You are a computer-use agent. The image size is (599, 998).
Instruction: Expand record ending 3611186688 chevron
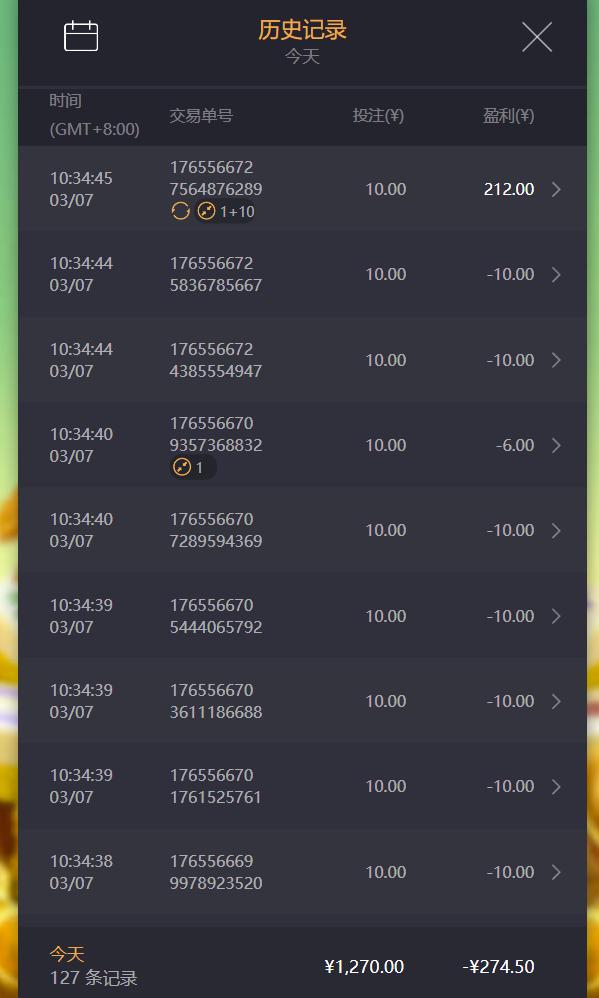click(556, 701)
